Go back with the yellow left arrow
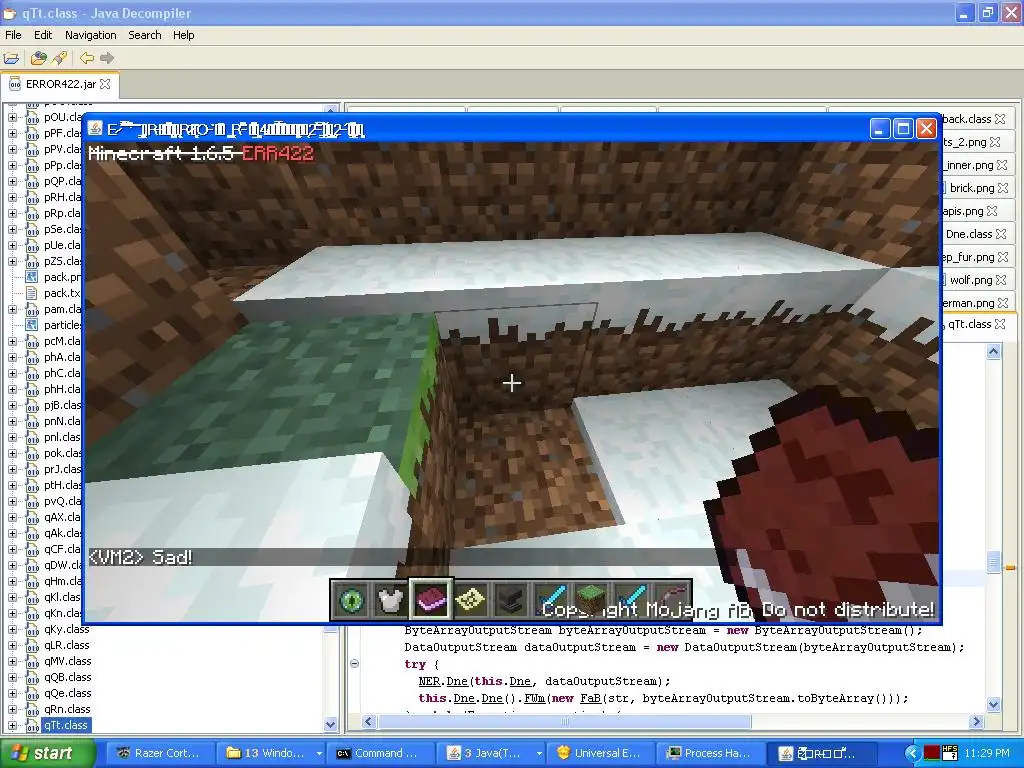 86,58
